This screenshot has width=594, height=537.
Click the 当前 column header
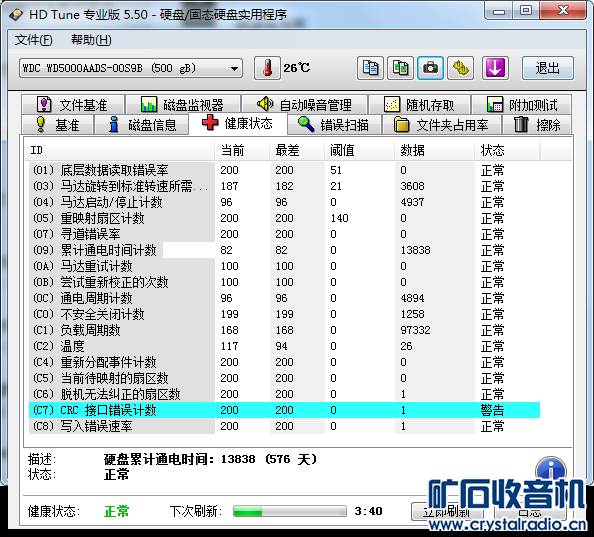(x=242, y=150)
